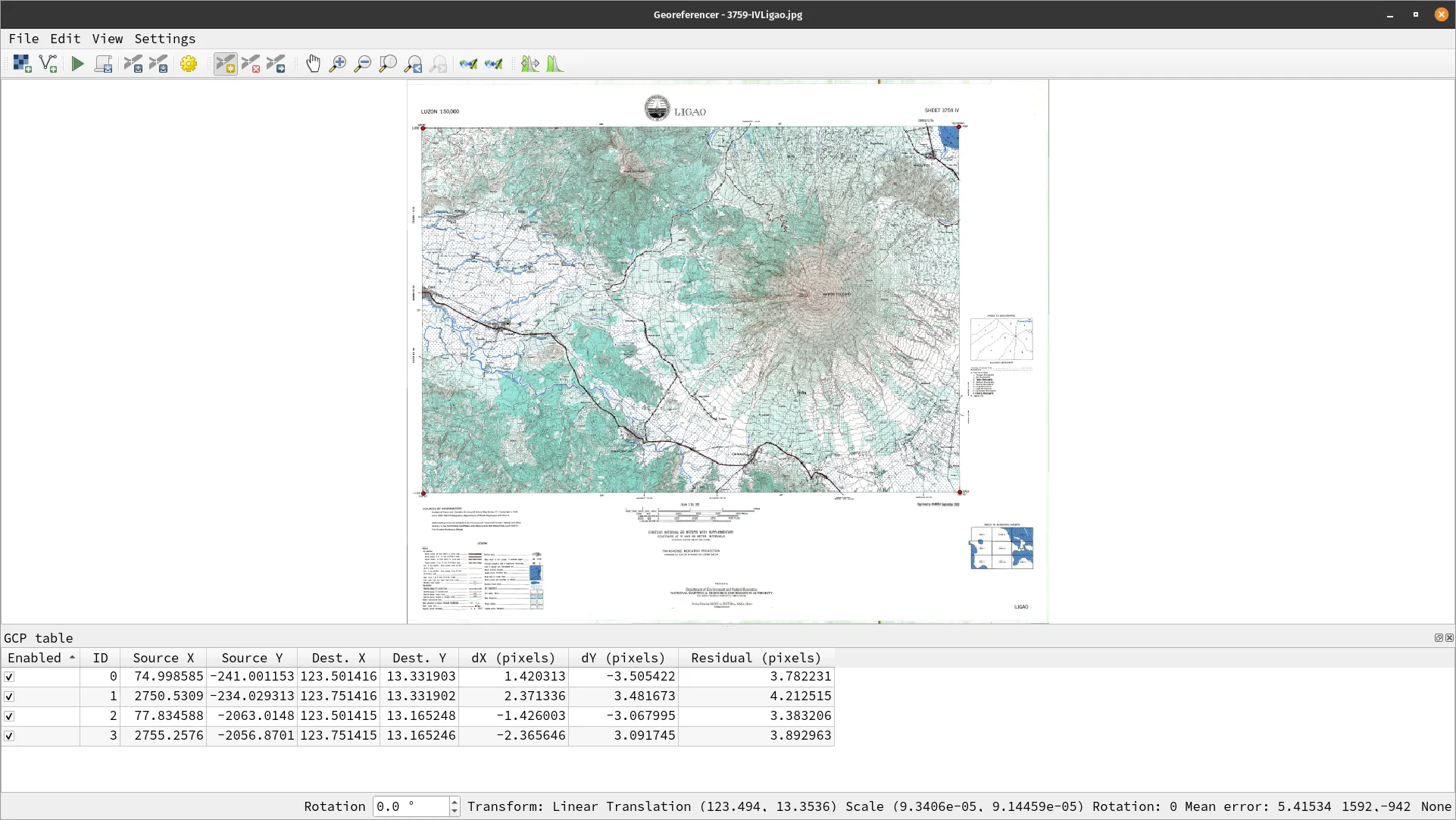1456x820 pixels.
Task: Open the Settings menu
Action: (164, 39)
